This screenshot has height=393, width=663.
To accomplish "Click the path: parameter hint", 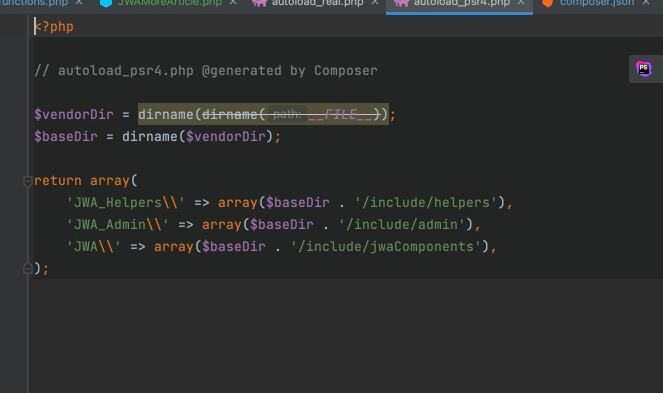I will click(287, 114).
